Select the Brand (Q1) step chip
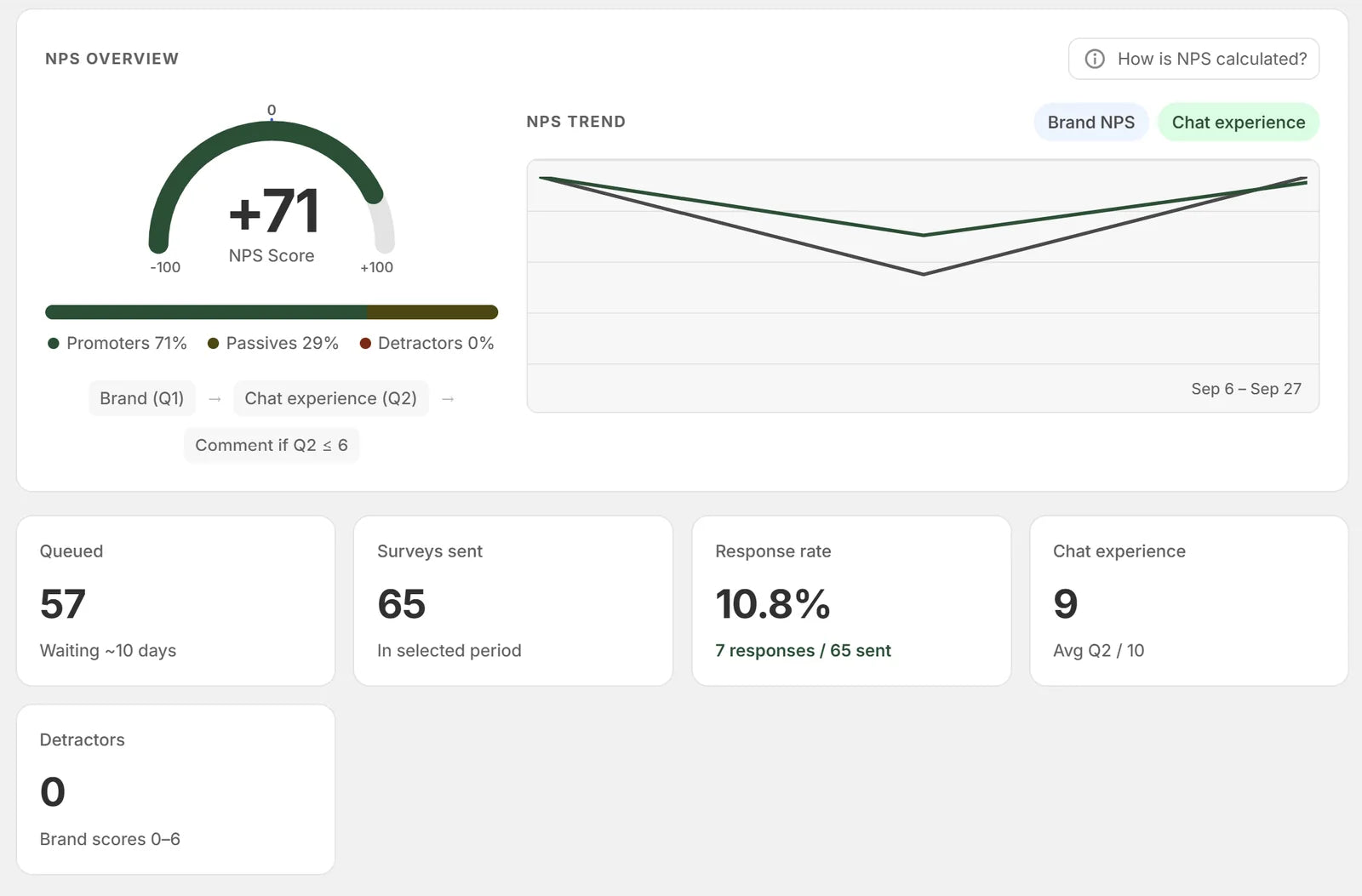This screenshot has width=1362, height=896. coord(142,398)
